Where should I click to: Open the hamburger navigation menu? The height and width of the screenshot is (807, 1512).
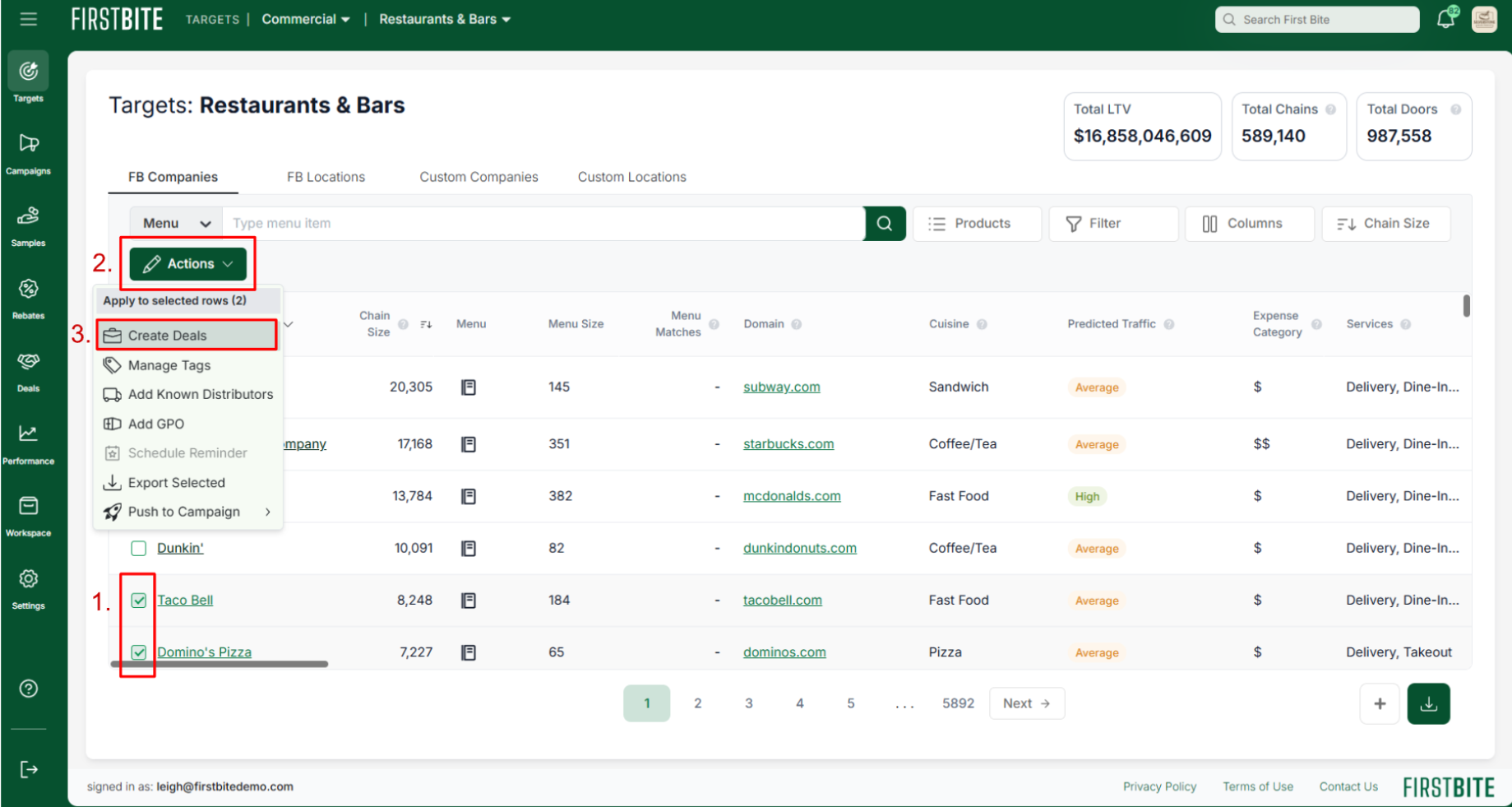(29, 19)
